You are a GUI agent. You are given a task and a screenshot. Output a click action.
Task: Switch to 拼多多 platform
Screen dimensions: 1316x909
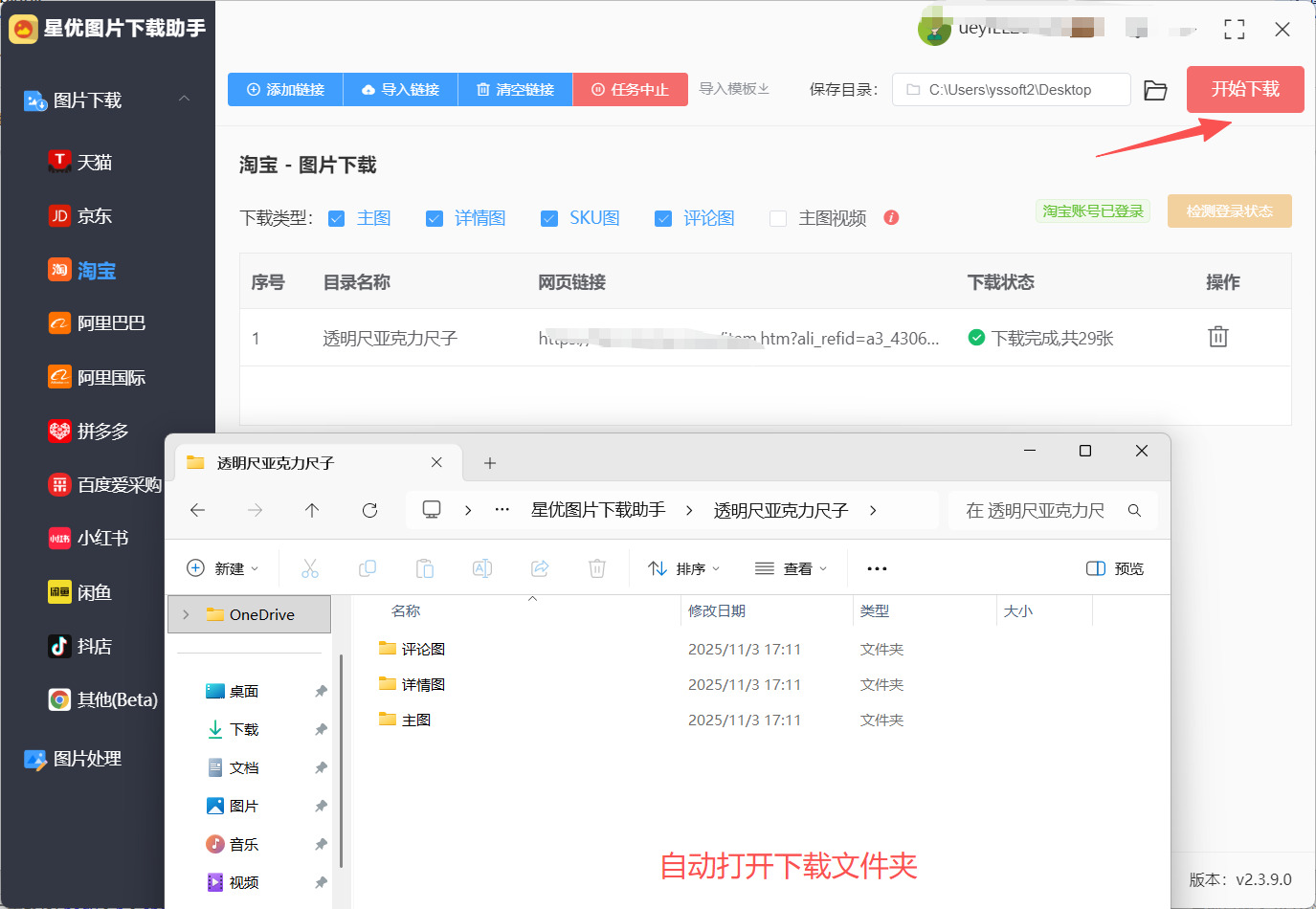coord(88,431)
